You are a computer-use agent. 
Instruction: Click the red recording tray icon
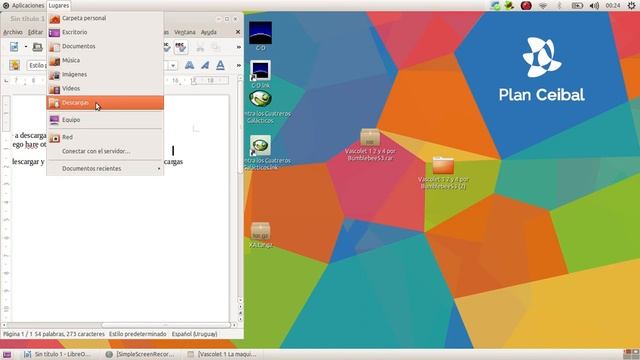(x=526, y=6)
